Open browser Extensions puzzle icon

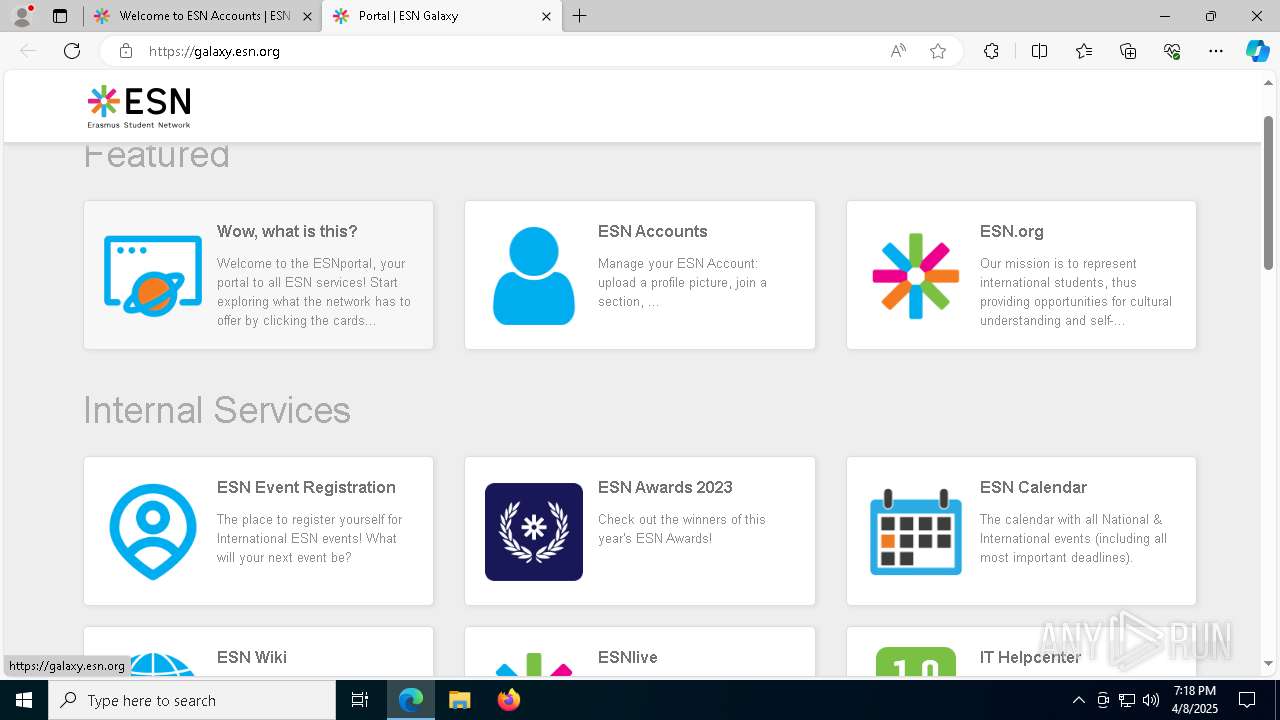click(x=991, y=51)
